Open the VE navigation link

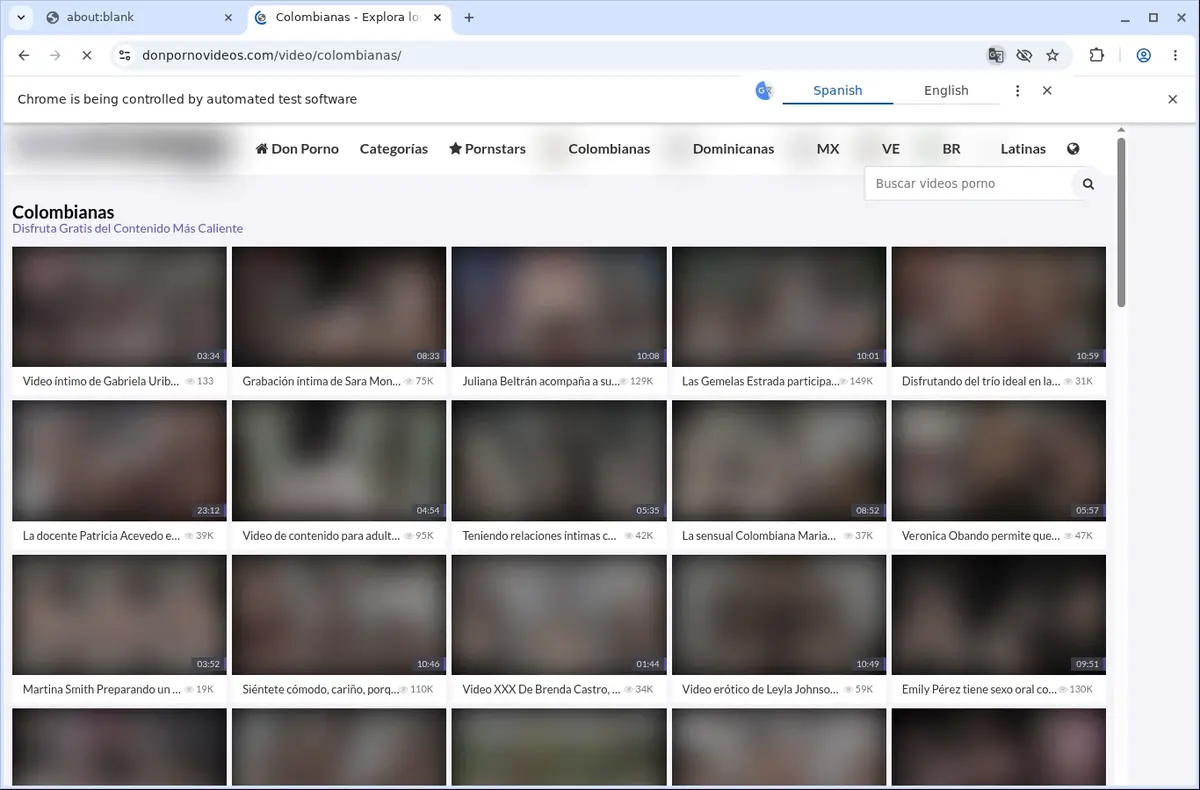pos(891,148)
